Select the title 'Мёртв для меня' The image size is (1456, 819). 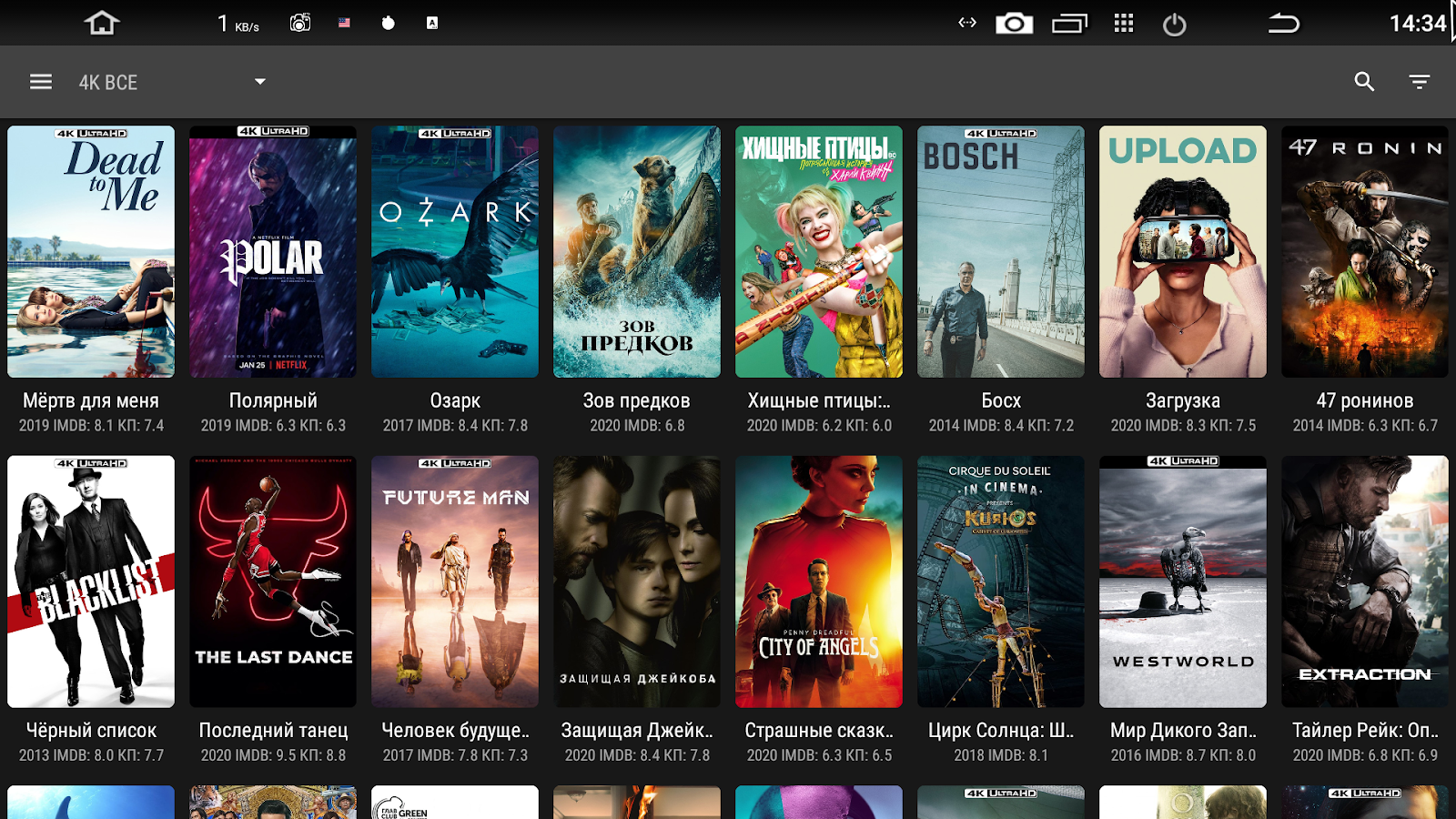[91, 401]
